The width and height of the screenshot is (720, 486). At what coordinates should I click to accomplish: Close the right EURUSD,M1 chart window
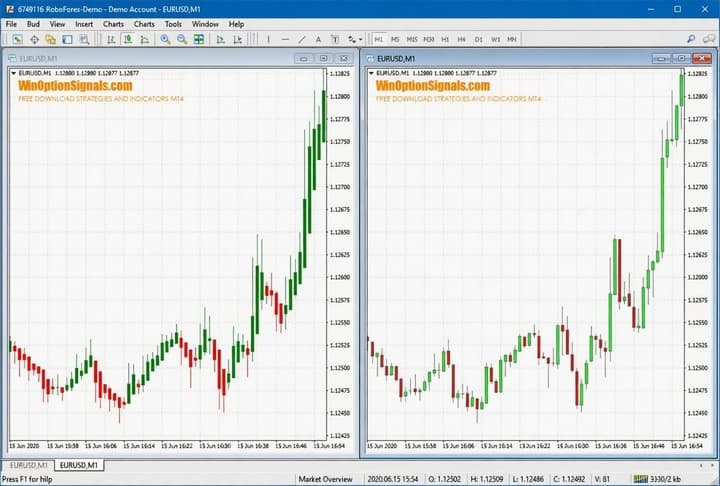coord(702,58)
